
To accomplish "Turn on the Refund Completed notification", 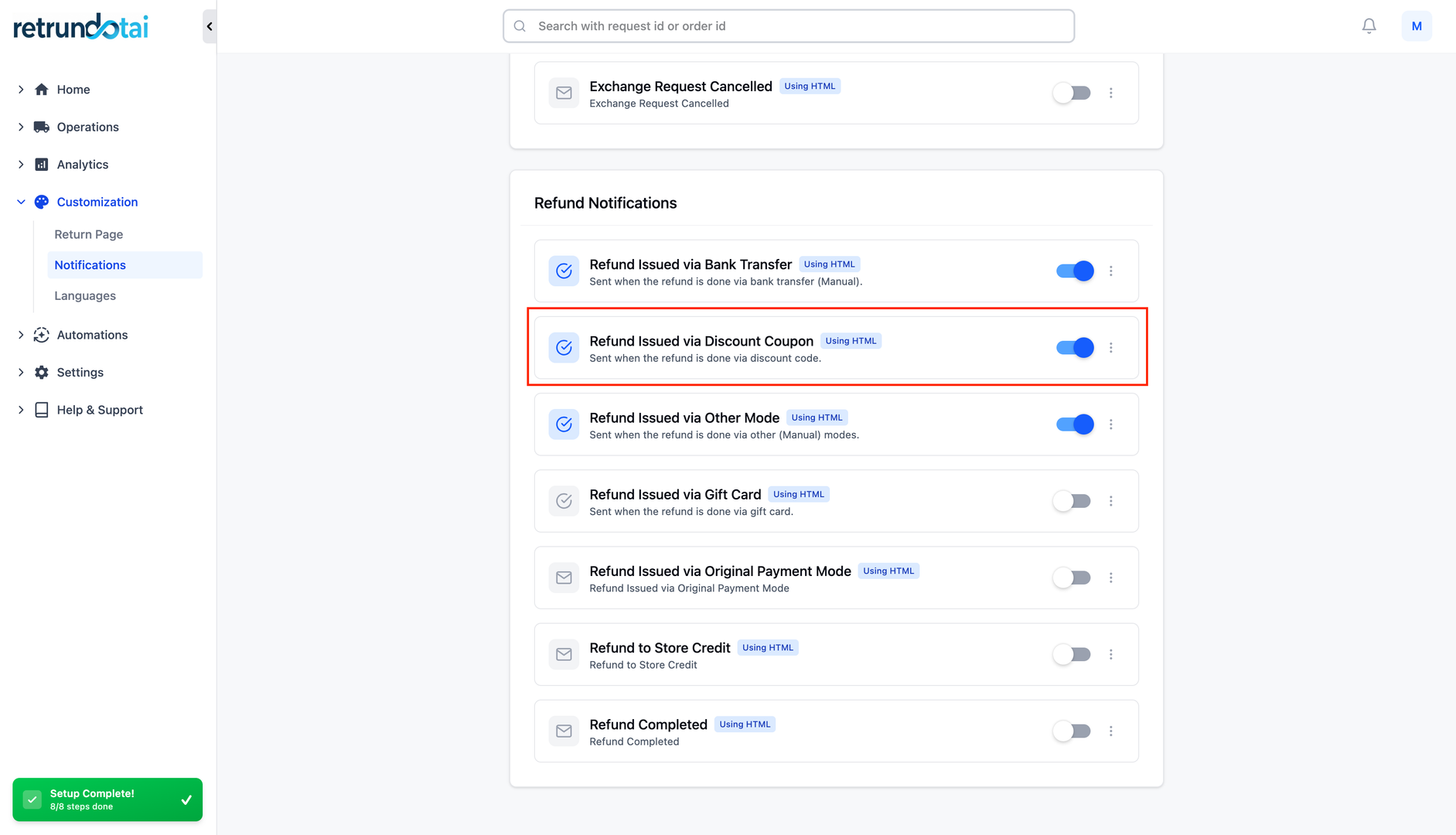I will (1071, 731).
